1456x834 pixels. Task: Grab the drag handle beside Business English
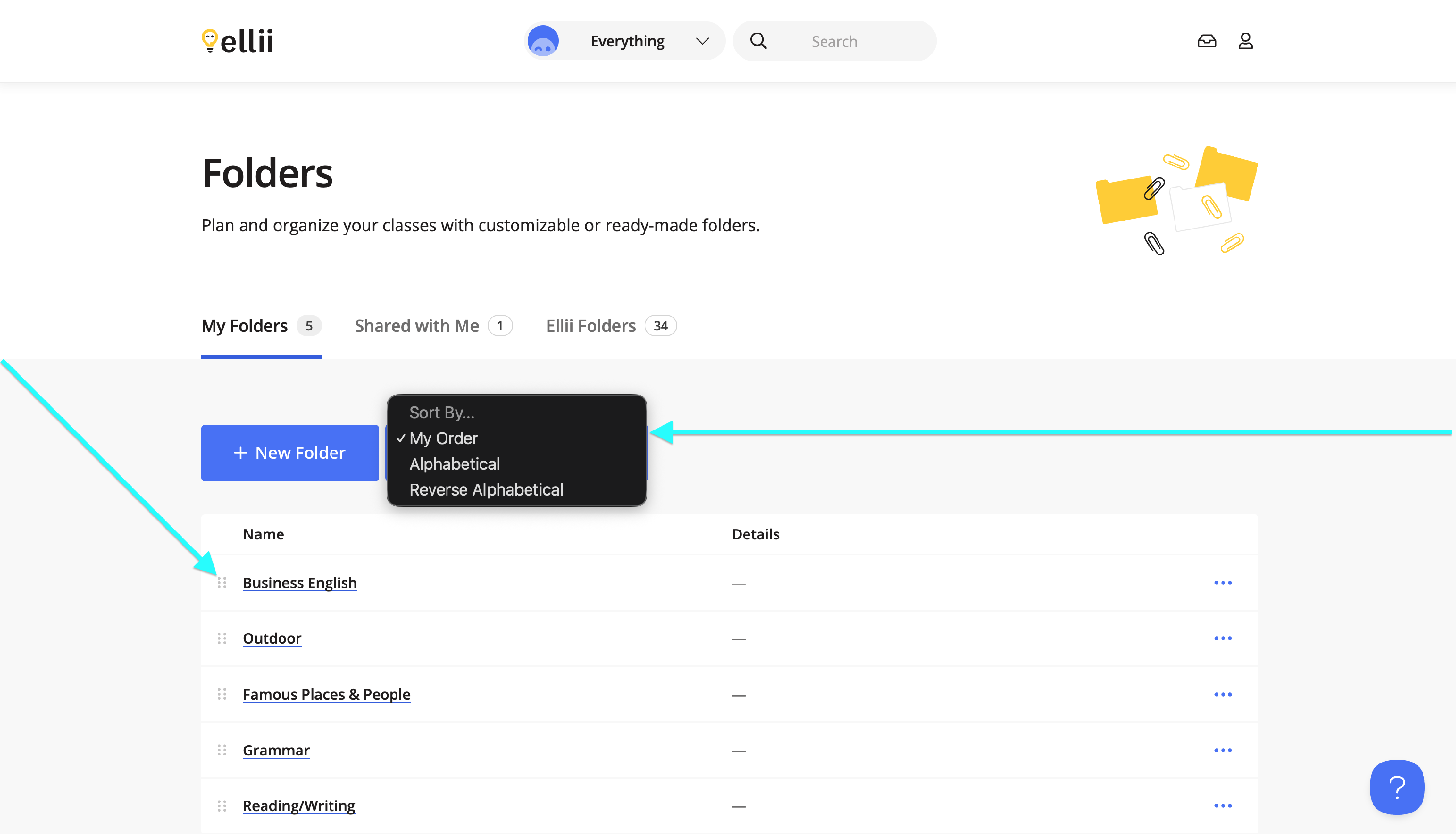point(222,583)
